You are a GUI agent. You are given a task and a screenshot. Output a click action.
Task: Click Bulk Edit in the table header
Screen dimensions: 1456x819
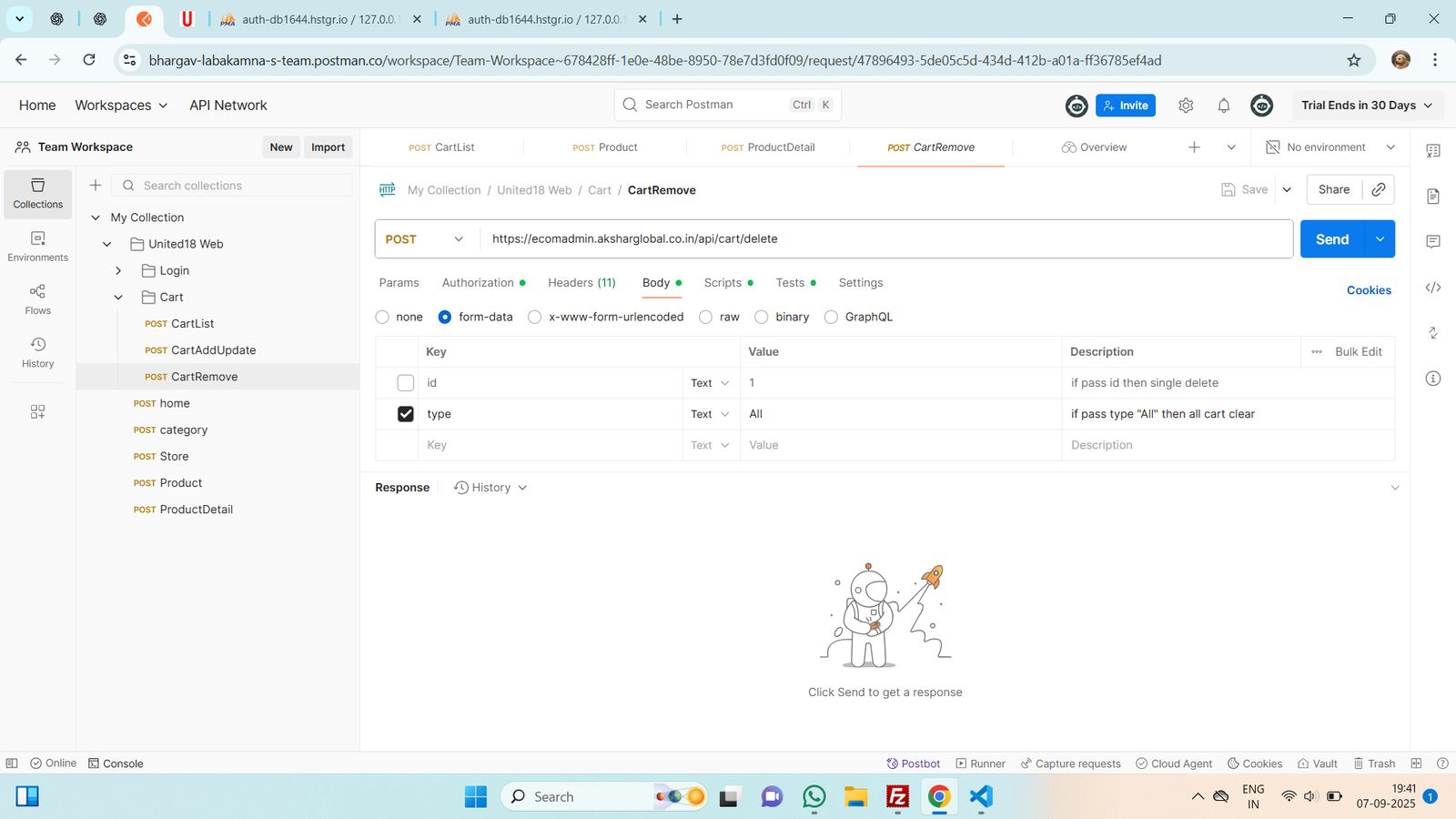1358,352
